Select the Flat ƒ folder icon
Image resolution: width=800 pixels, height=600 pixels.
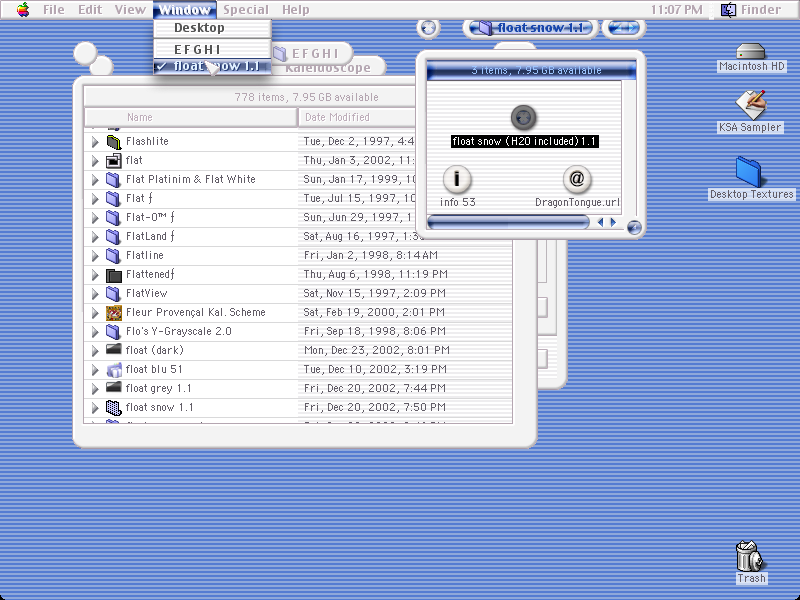[114, 198]
